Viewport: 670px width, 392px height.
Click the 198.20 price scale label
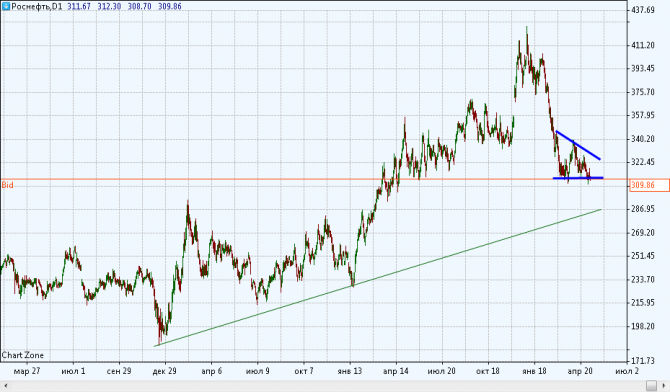click(643, 326)
